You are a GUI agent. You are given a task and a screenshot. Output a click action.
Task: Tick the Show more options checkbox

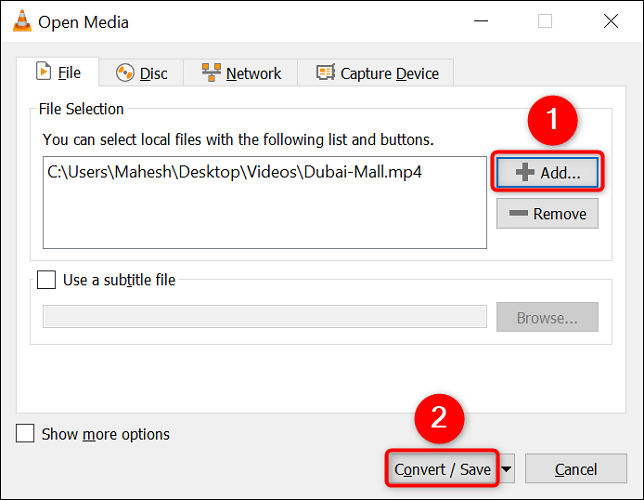coord(26,434)
